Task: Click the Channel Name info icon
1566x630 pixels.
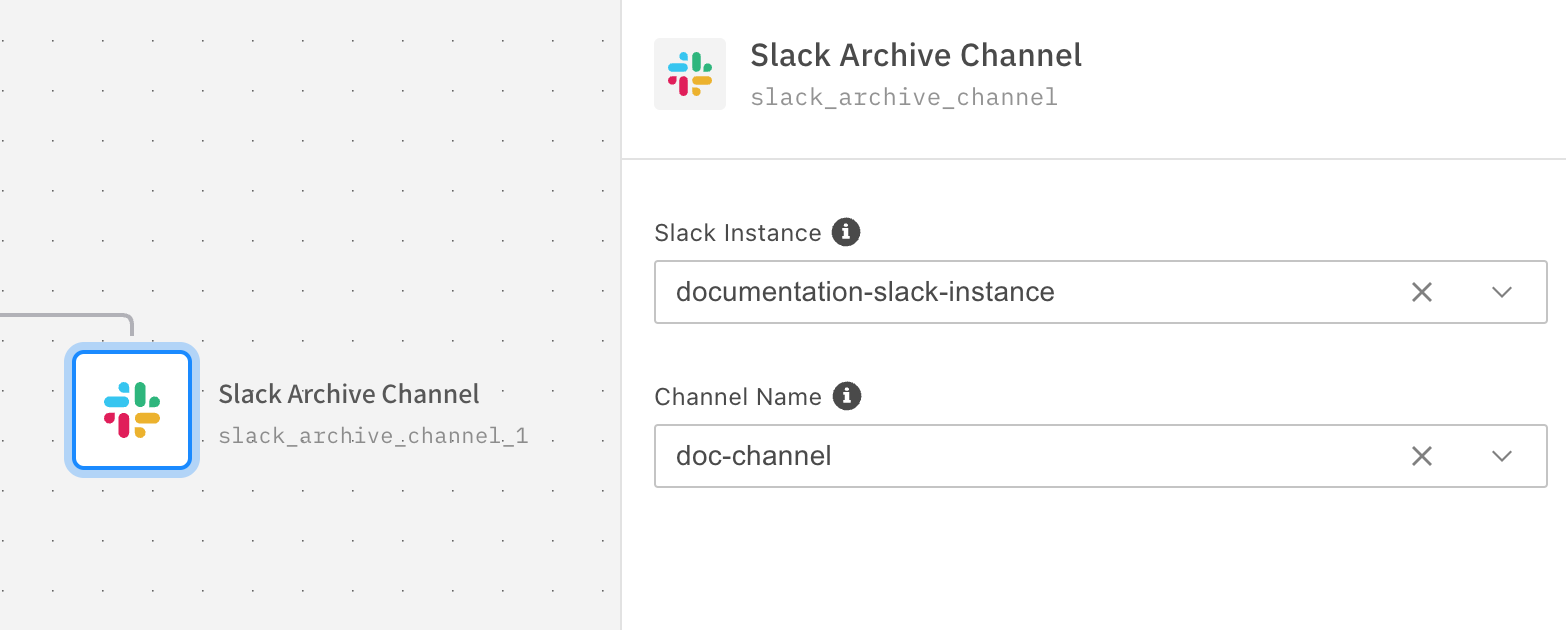Action: point(847,396)
